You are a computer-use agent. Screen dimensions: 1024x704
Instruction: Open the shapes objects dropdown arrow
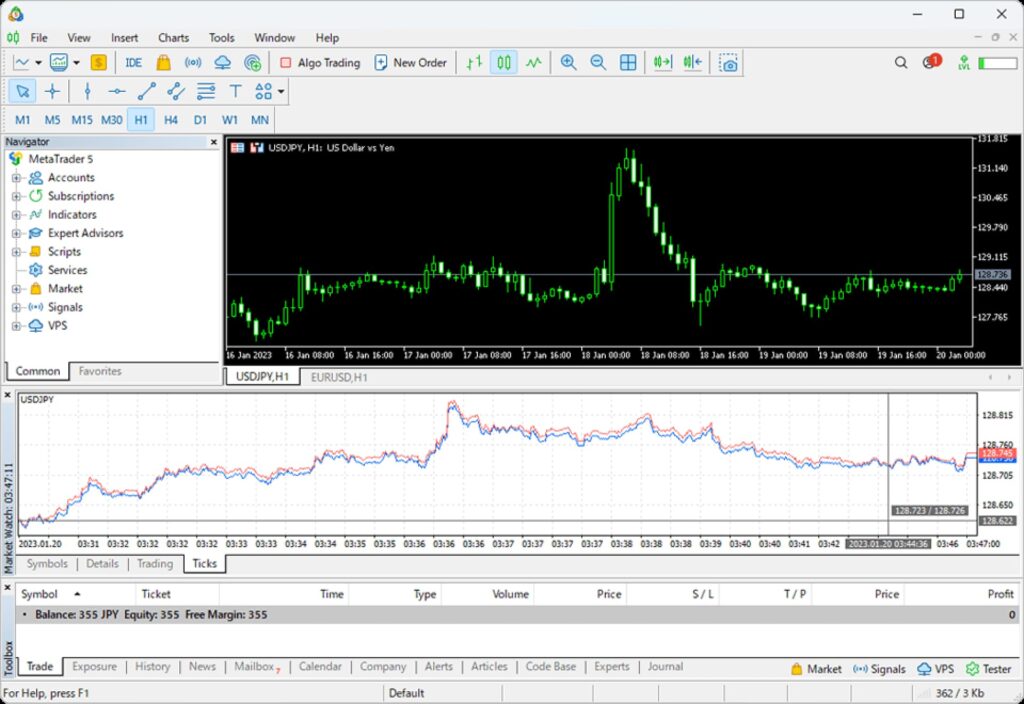coord(281,91)
